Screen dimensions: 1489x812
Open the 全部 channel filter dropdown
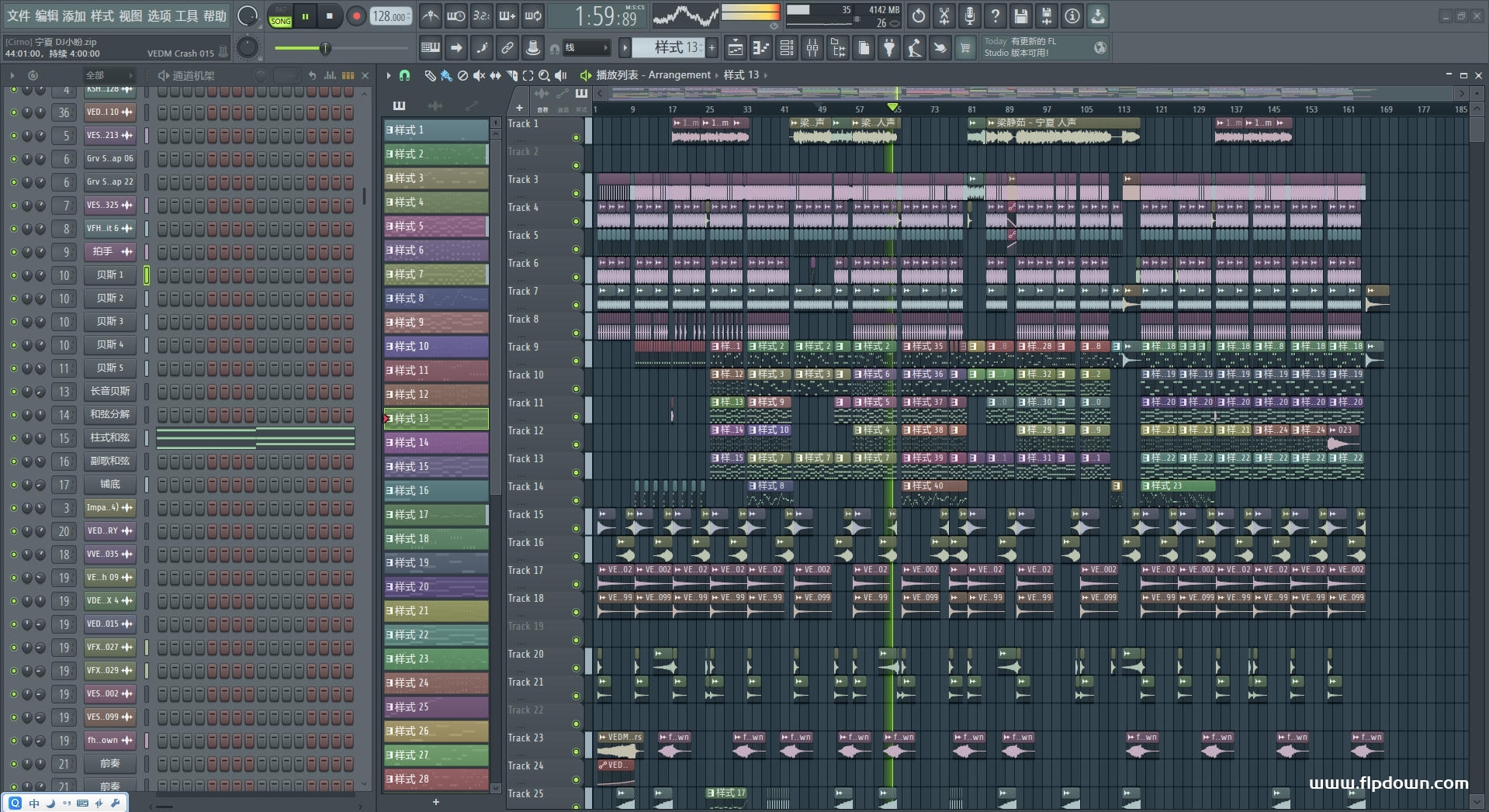pyautogui.click(x=109, y=75)
